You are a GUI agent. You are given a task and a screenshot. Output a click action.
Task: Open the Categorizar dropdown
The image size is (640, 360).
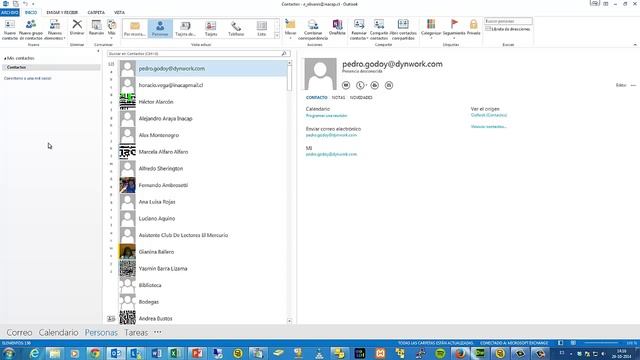click(x=431, y=29)
